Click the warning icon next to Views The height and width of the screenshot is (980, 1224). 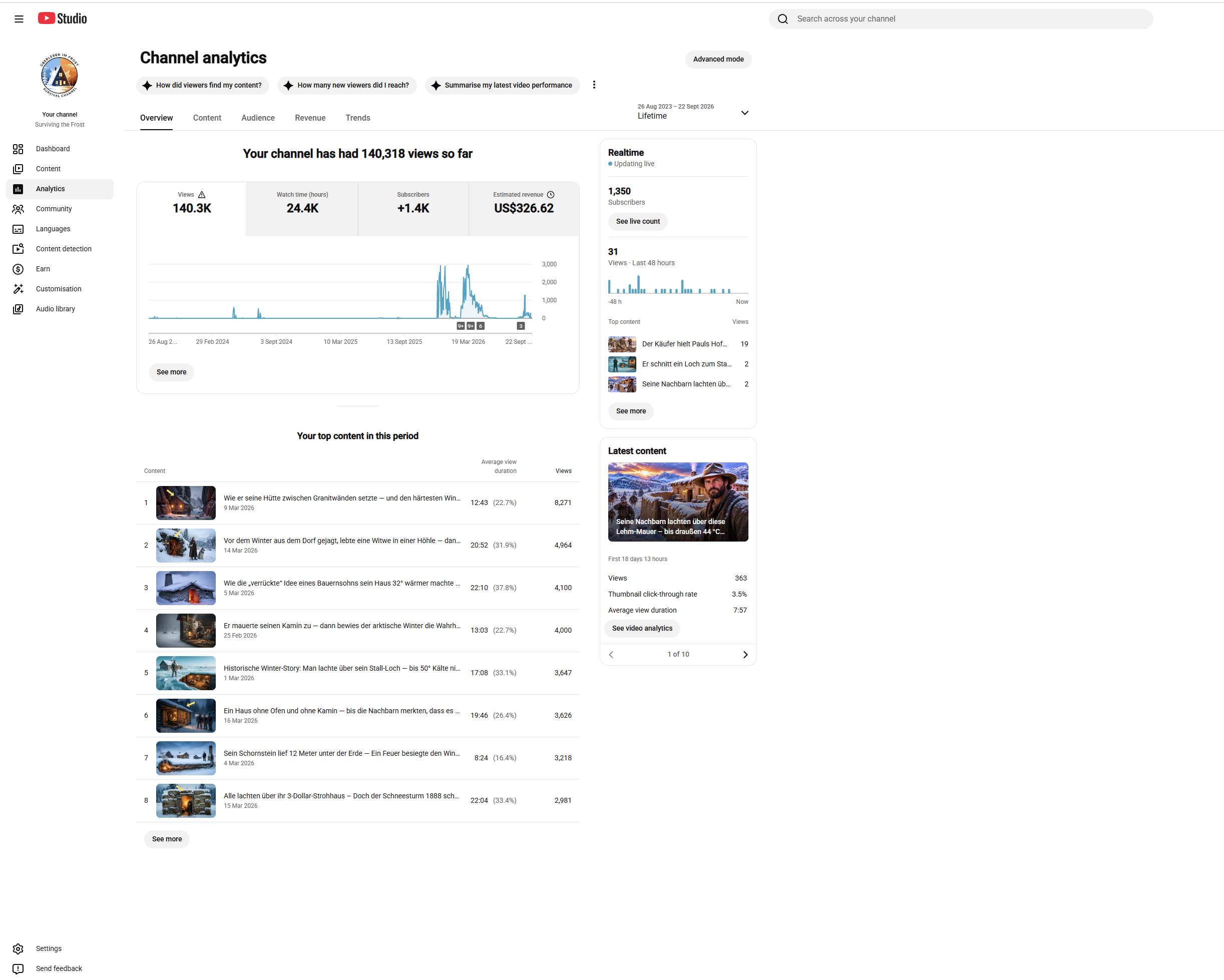[x=202, y=195]
